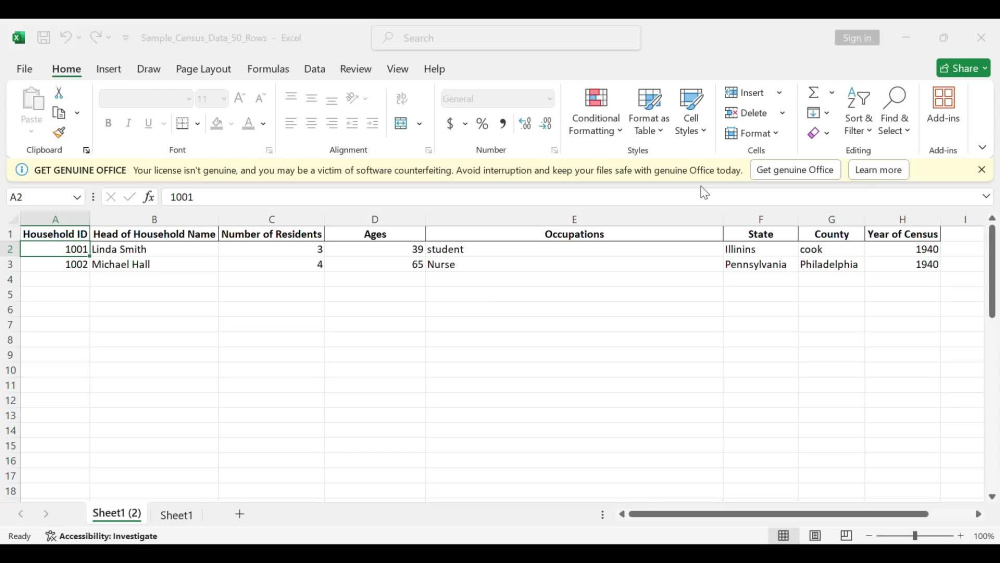Open the Insert cells dropdown arrow

coord(779,93)
